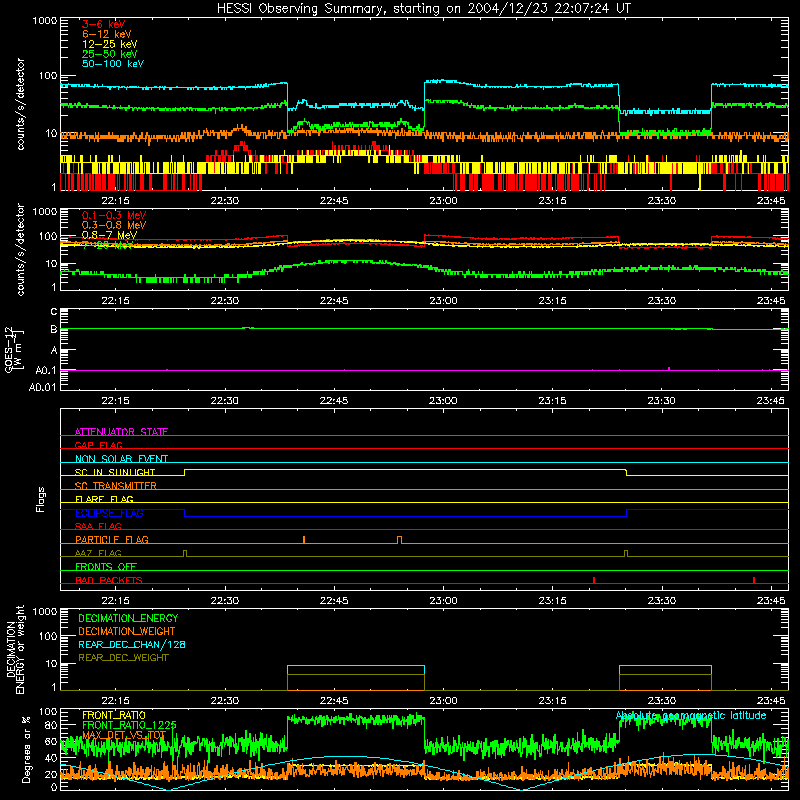Screen dimensions: 800x800
Task: Click the SC_IN_SUNLIGHT rising step edge
Action: 185,472
